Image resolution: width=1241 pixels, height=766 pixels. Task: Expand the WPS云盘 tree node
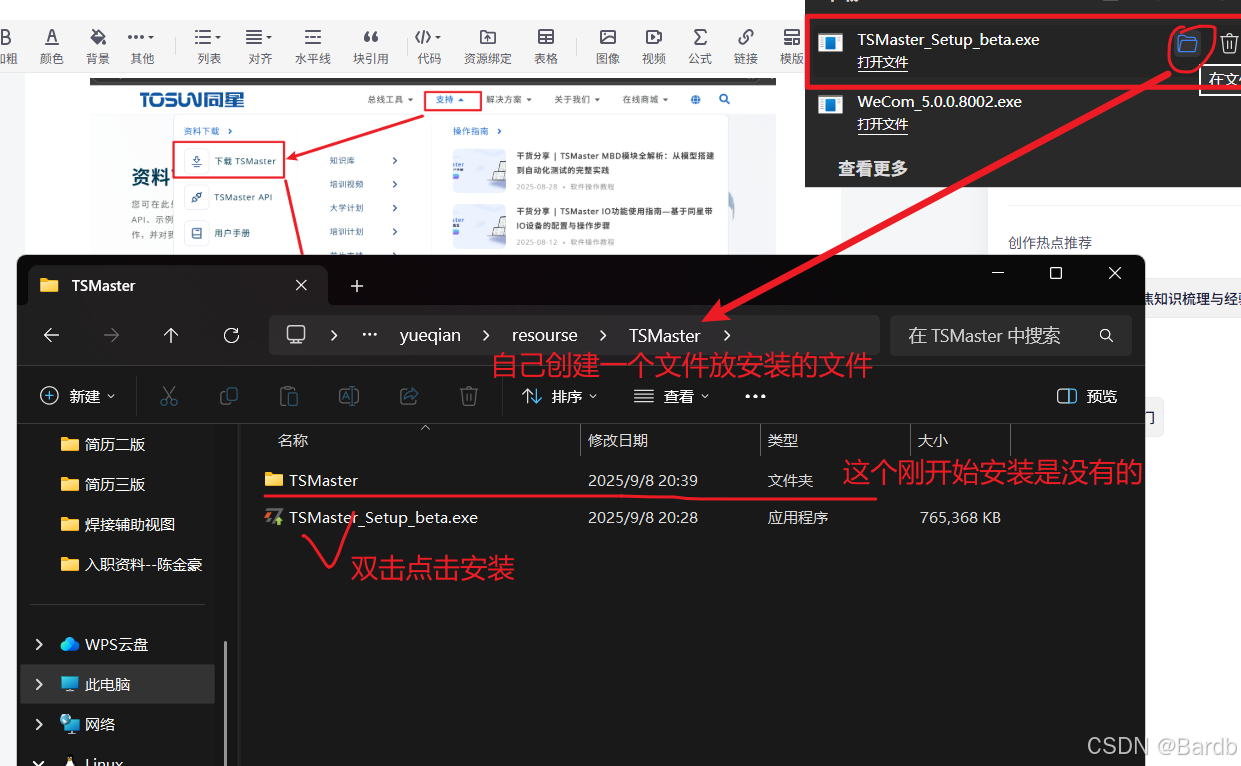click(x=39, y=644)
